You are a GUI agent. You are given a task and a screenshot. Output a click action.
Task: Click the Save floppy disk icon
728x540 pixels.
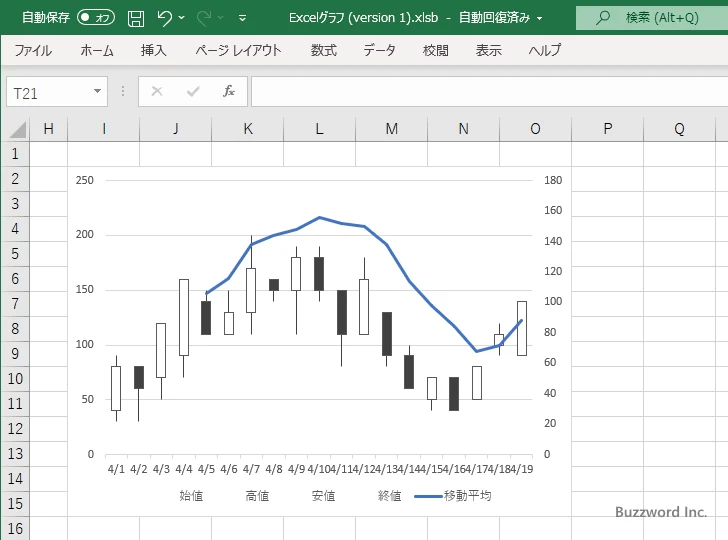pyautogui.click(x=136, y=18)
